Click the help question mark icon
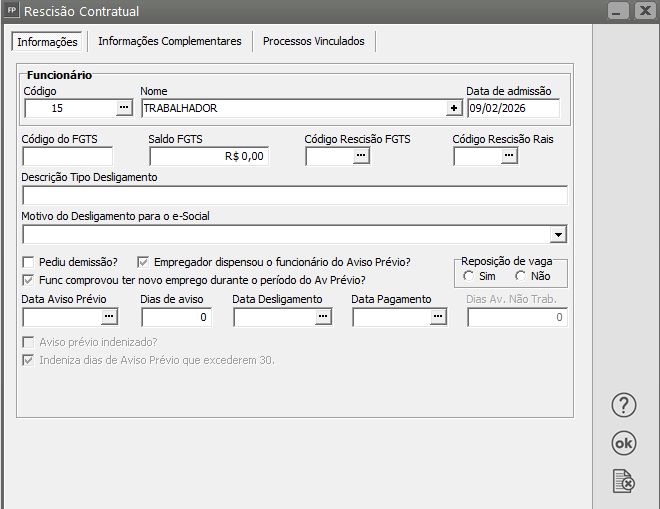Image resolution: width=660 pixels, height=509 pixels. pos(624,405)
